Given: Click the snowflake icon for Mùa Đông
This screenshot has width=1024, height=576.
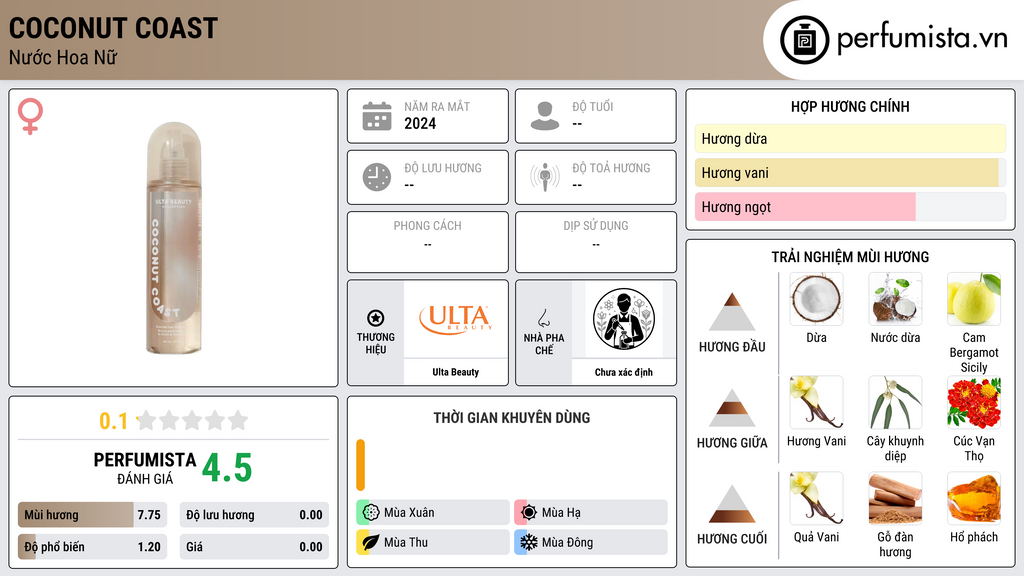Looking at the screenshot, I should pyautogui.click(x=529, y=542).
